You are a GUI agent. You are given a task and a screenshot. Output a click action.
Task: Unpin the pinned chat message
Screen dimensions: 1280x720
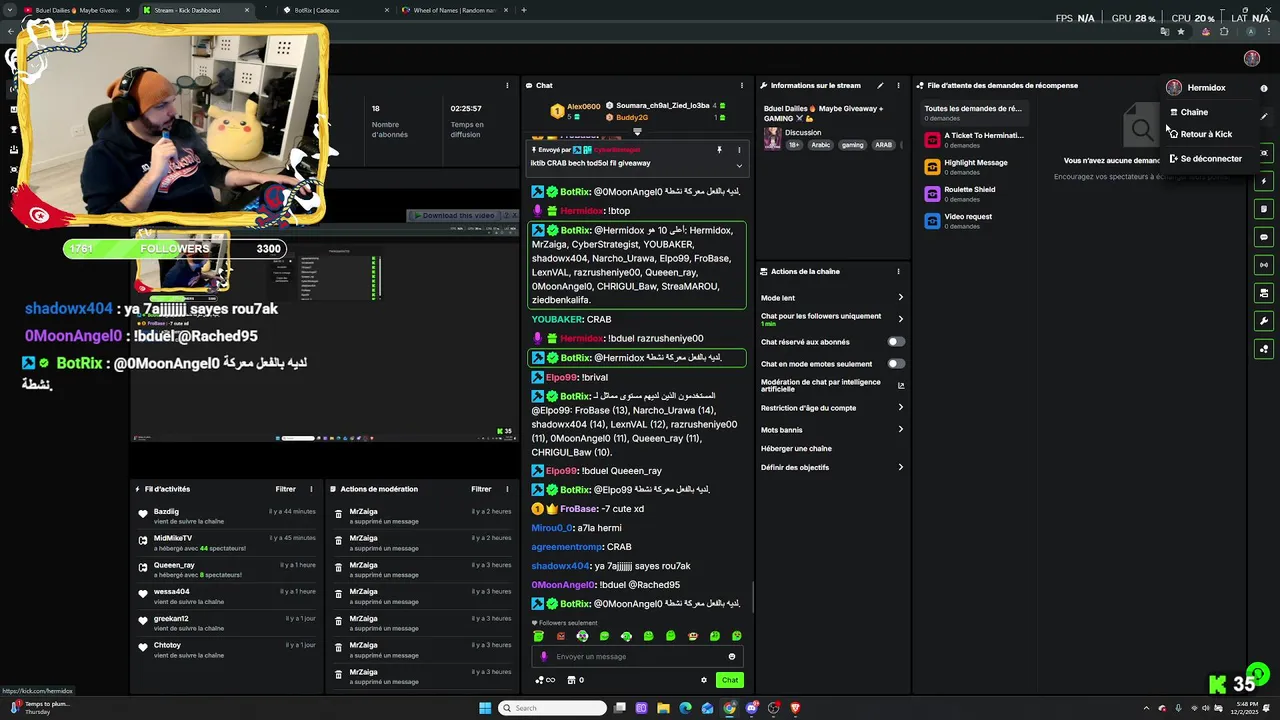tap(719, 150)
